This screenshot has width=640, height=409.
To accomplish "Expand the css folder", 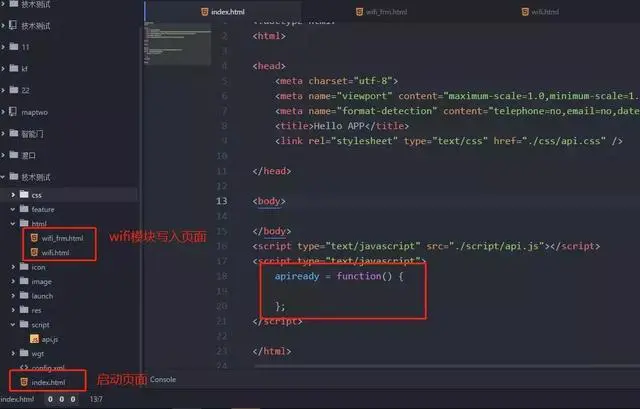I will pos(13,195).
